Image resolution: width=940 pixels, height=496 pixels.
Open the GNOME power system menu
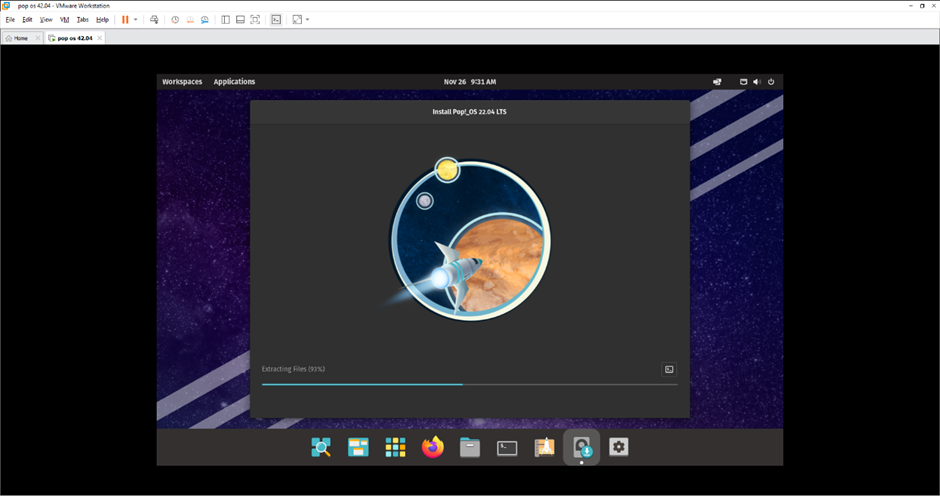[771, 82]
